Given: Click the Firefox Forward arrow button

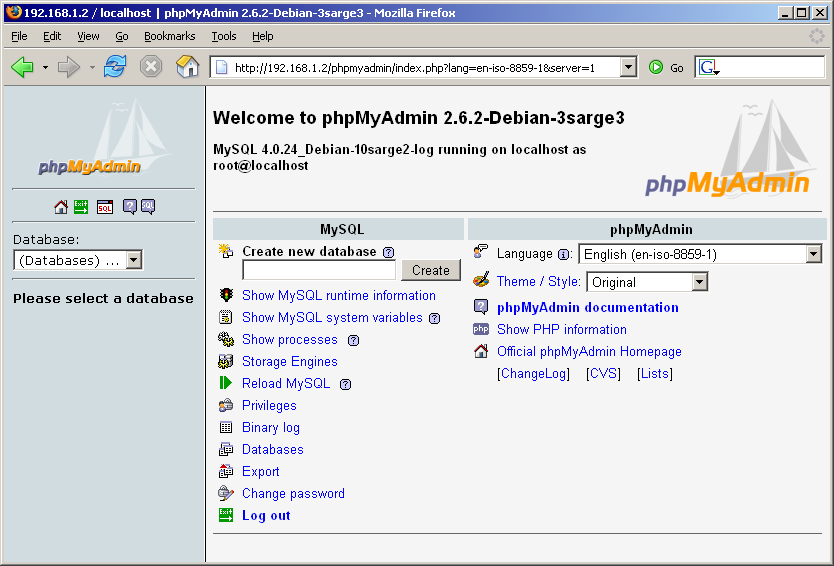Looking at the screenshot, I should pos(69,68).
